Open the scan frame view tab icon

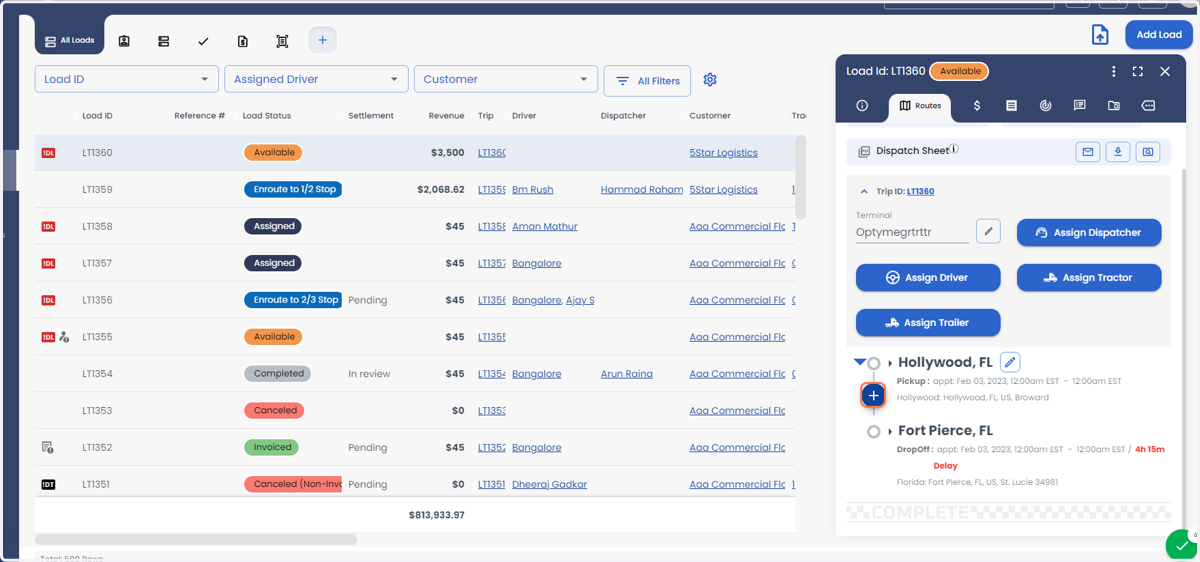[x=282, y=41]
